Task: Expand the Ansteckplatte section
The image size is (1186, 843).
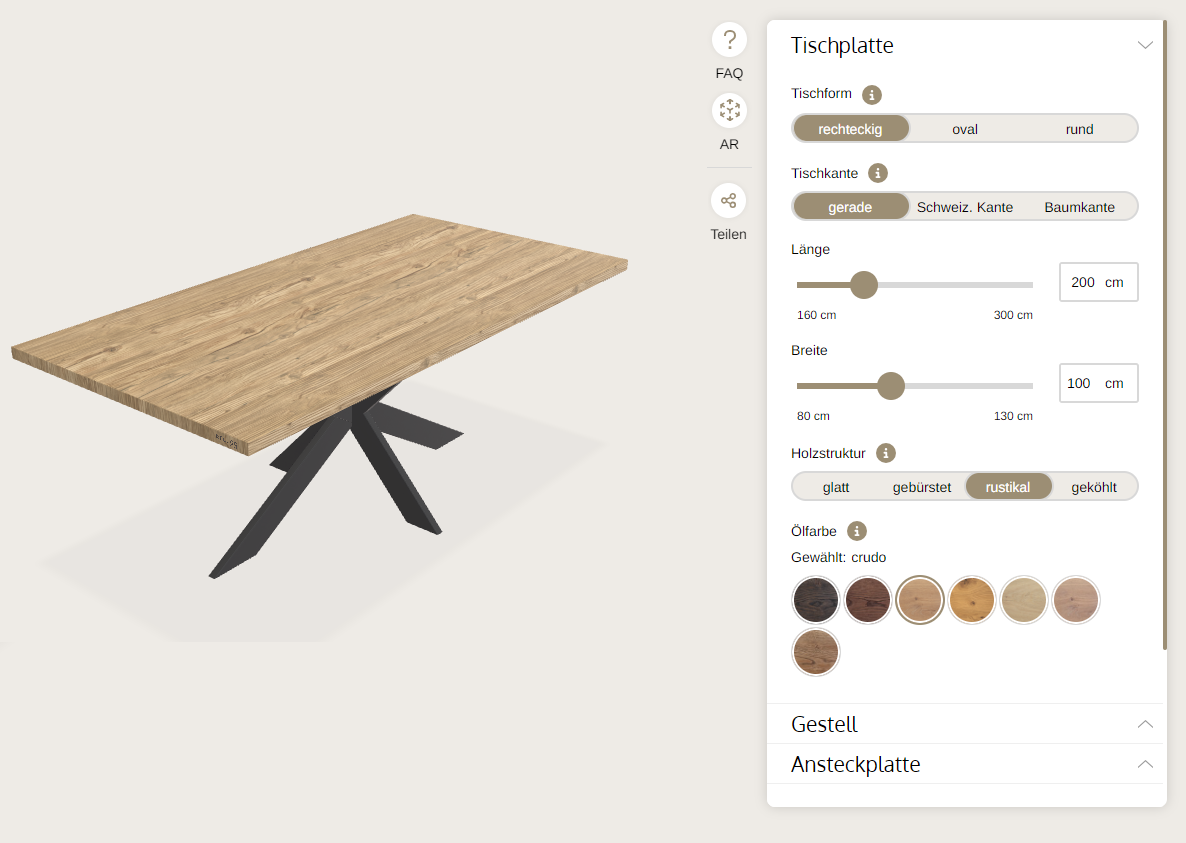Action: tap(966, 764)
